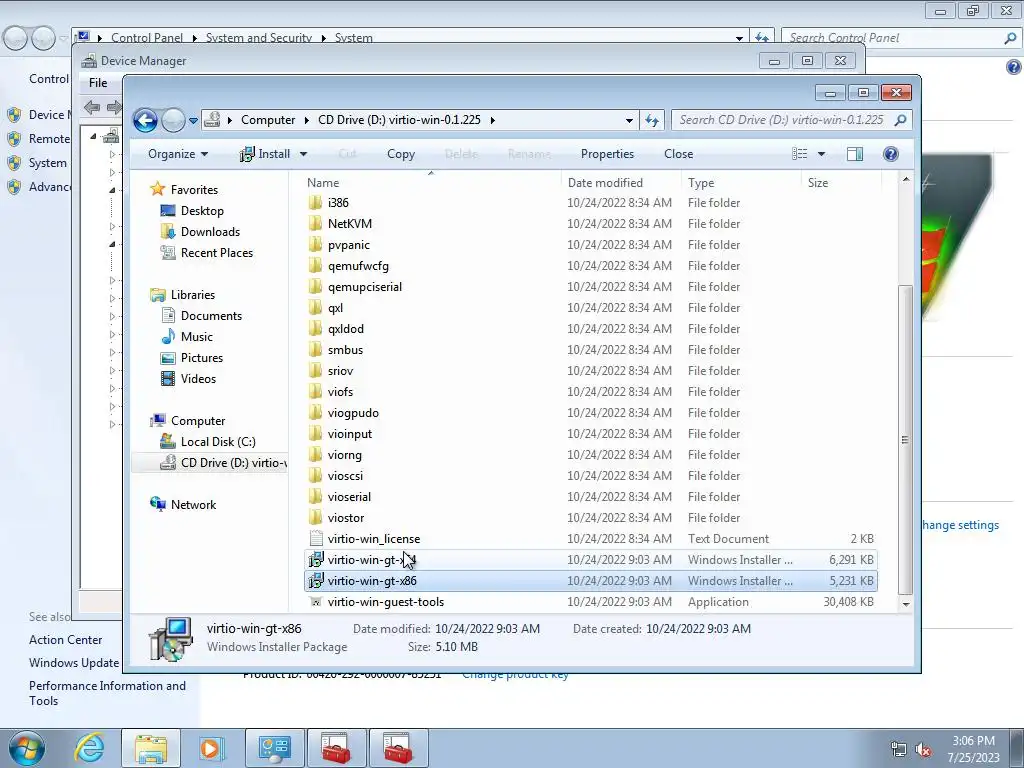
Task: Click Close in the Explorer toolbar
Action: click(x=679, y=154)
